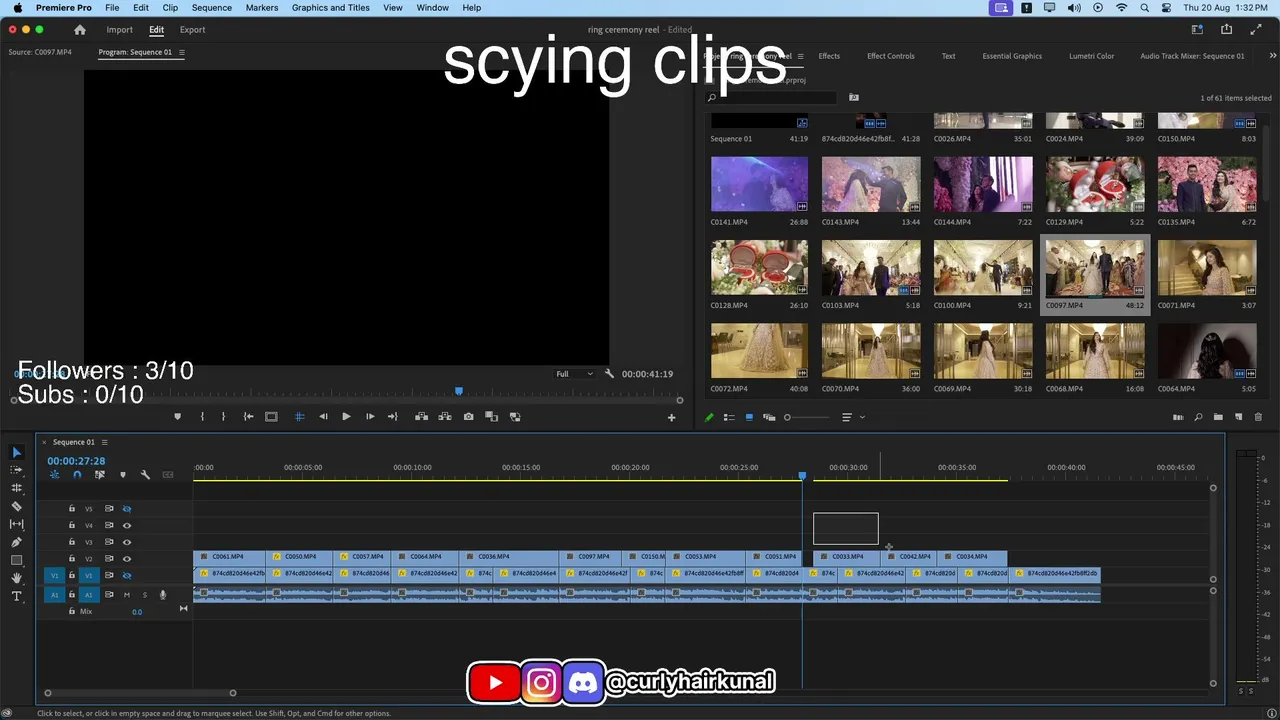
Task: Step forward one frame in Program monitor
Action: (x=370, y=417)
